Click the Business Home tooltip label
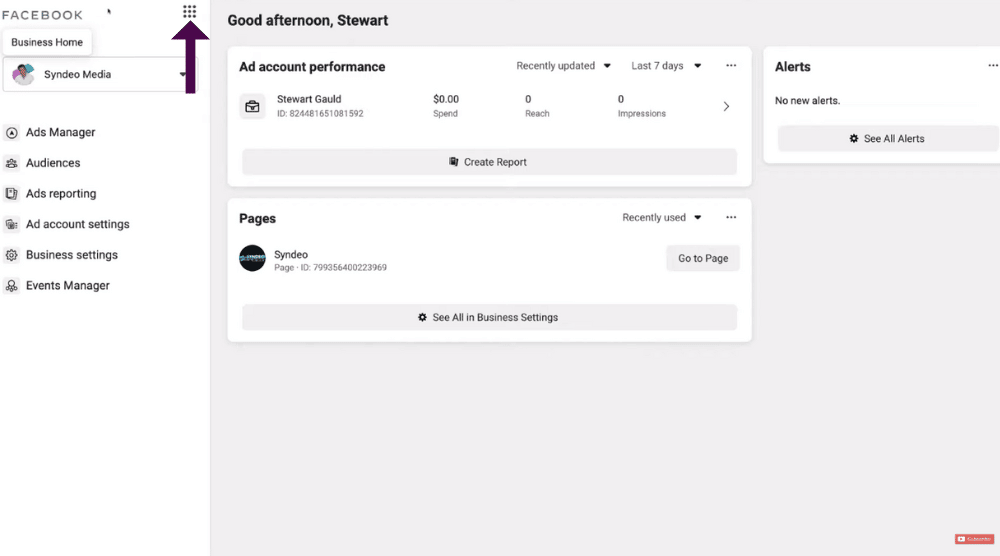This screenshot has height=556, width=1000. (47, 42)
